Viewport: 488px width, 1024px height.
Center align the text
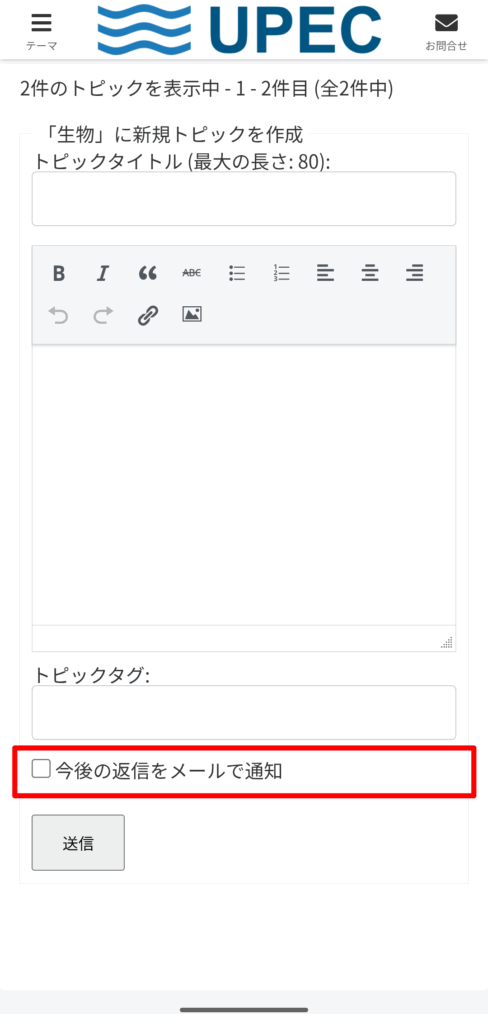[x=370, y=273]
